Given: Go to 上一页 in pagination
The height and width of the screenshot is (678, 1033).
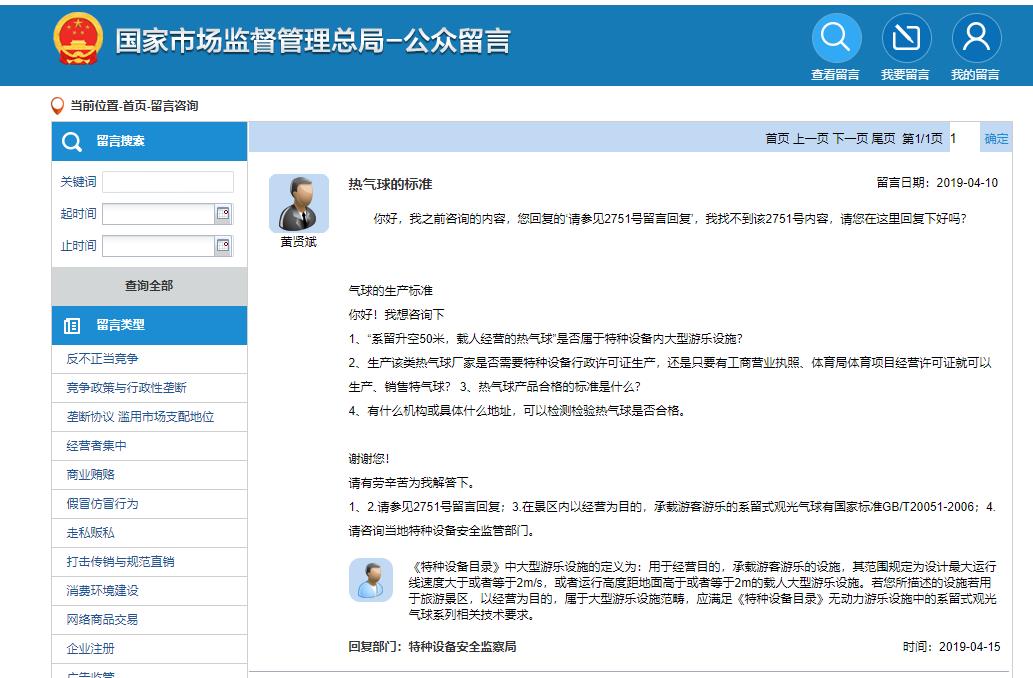Looking at the screenshot, I should coord(811,139).
